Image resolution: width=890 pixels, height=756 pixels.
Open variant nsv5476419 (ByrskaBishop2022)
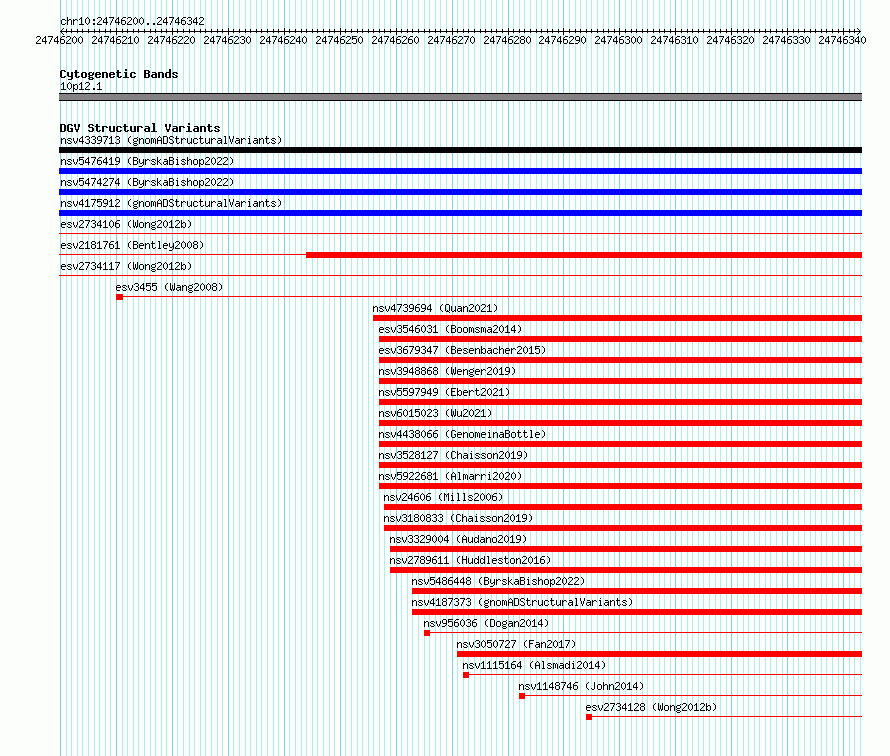click(x=147, y=161)
